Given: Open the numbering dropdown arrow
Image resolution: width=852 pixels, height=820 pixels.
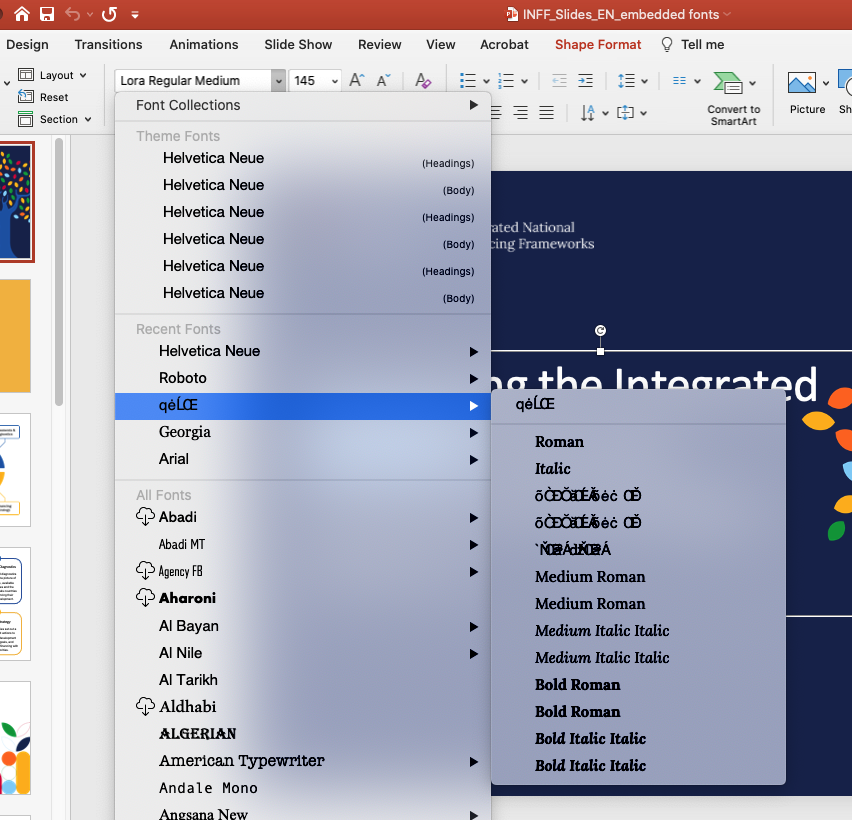Looking at the screenshot, I should pyautogui.click(x=524, y=82).
